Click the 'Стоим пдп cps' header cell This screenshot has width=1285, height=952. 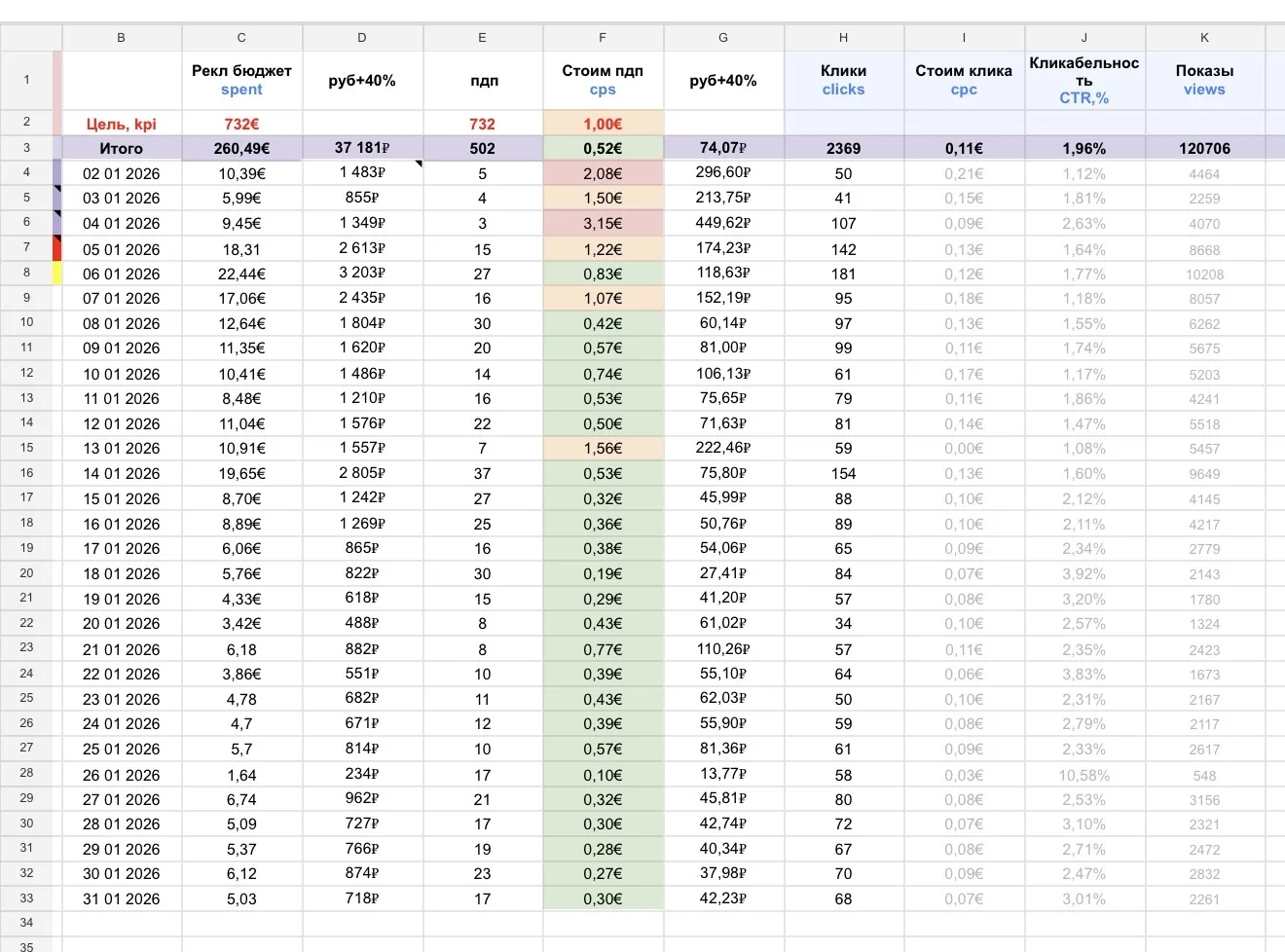tap(603, 80)
